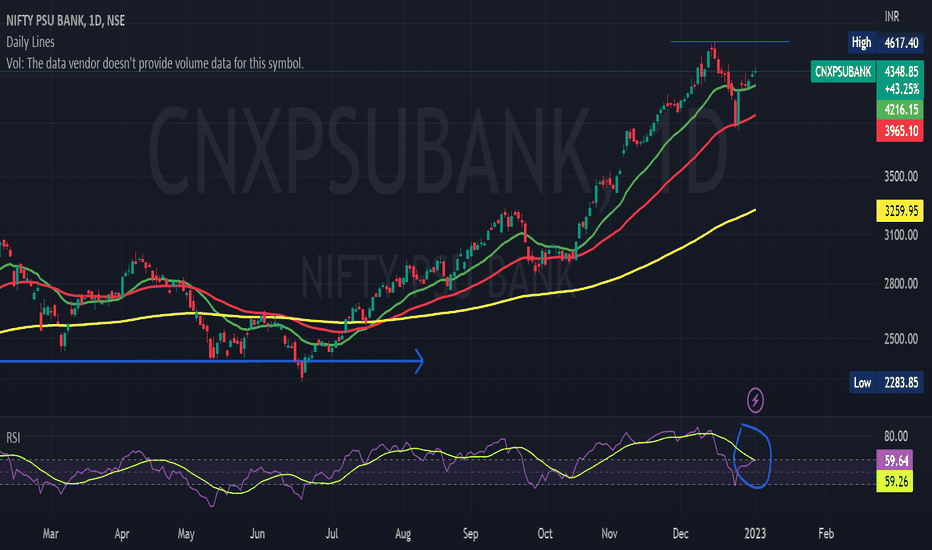Click the Low 2283.85 price label

[886, 382]
